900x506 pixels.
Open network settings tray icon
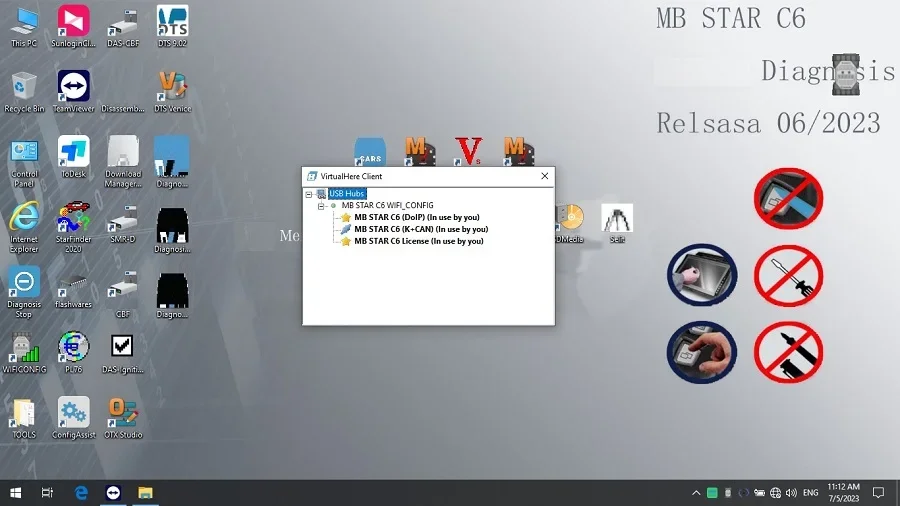(x=775, y=493)
